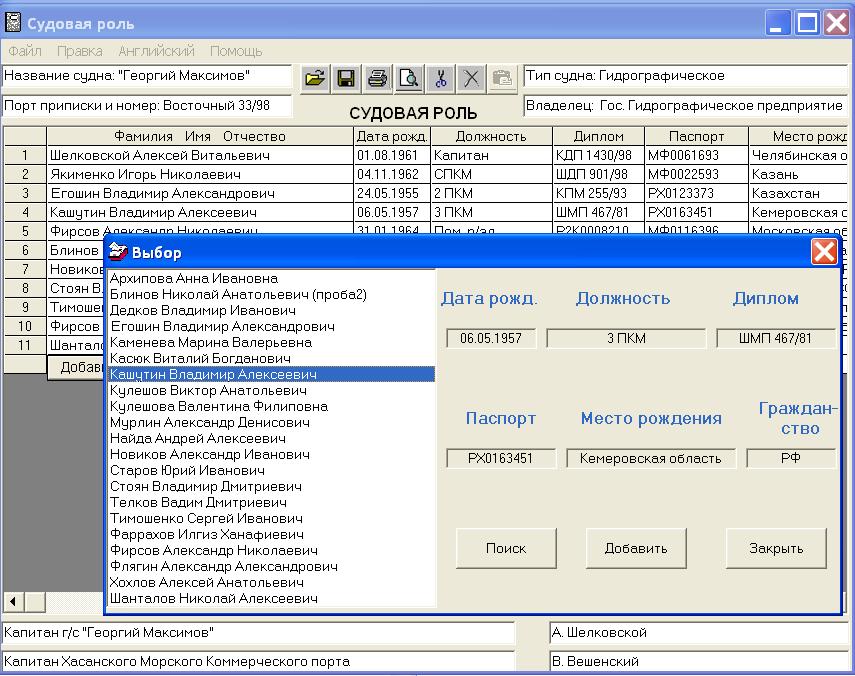This screenshot has height=676, width=855.
Task: Click row number 3 header in the table
Action: pos(25,194)
